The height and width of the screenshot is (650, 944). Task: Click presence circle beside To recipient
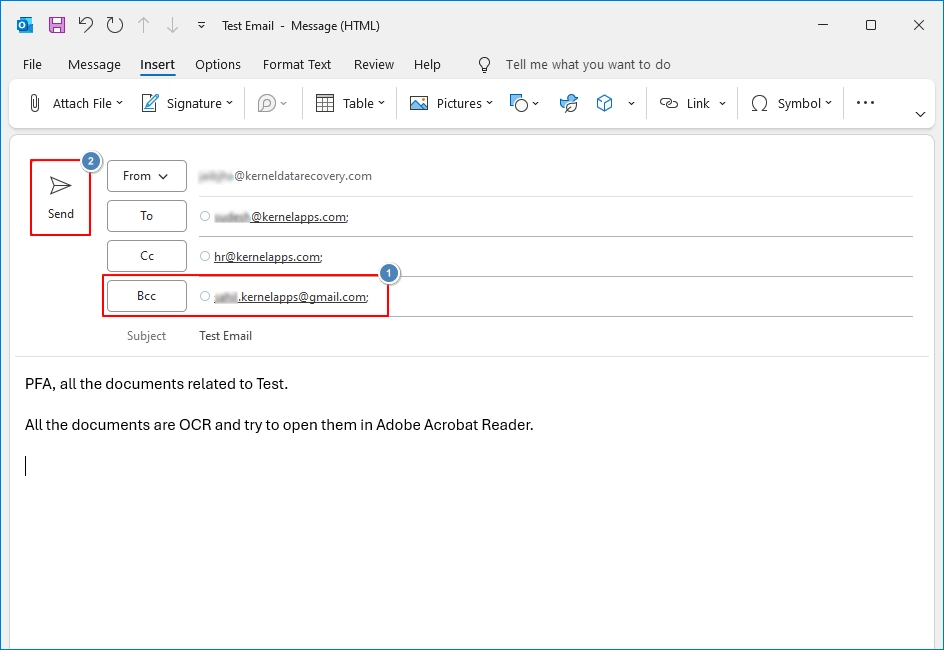point(205,216)
